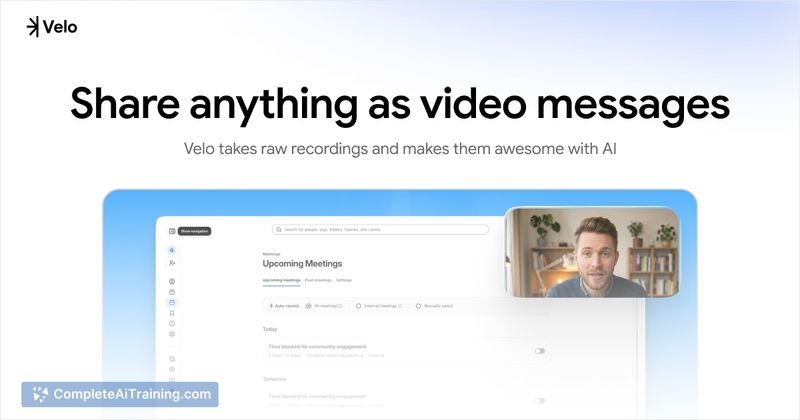This screenshot has height=420, width=800.
Task: Open the bookmark icon in the sidebar
Action: coord(172,313)
